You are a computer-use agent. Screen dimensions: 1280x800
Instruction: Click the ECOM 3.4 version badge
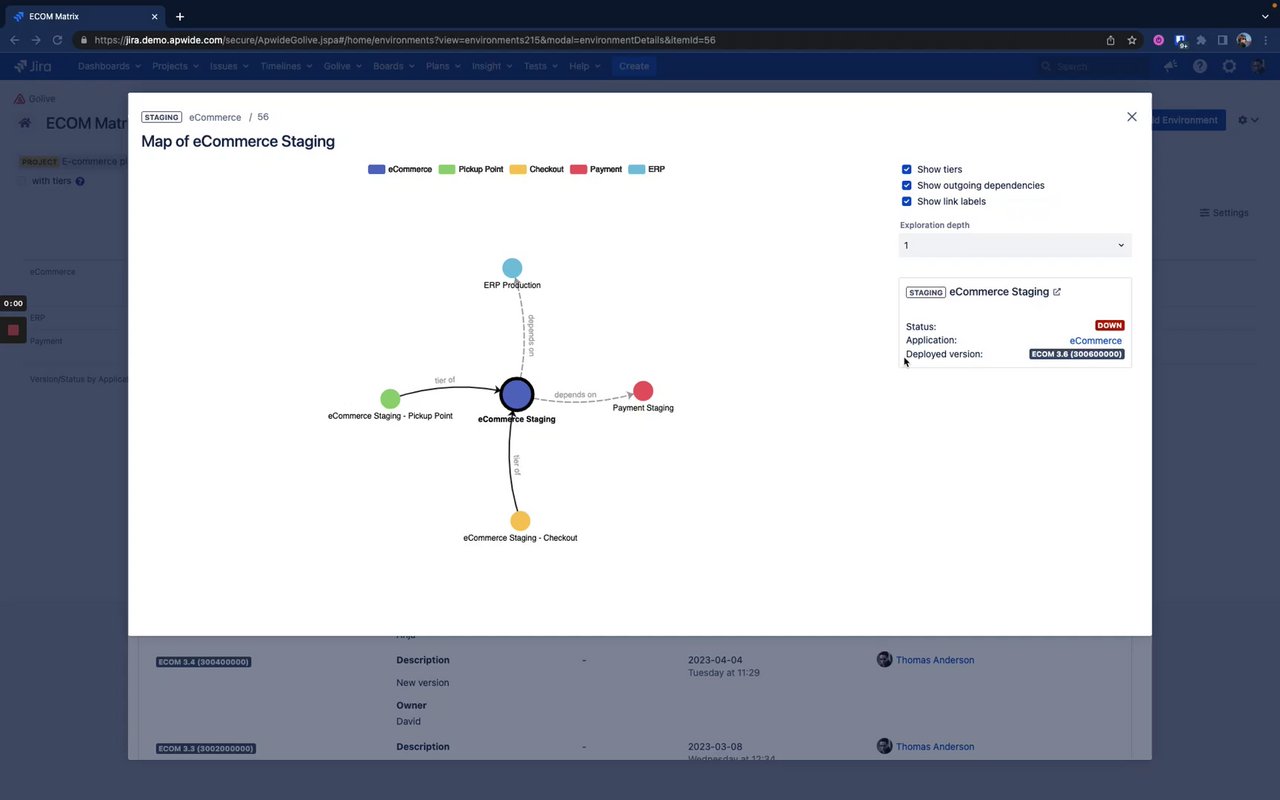point(204,662)
